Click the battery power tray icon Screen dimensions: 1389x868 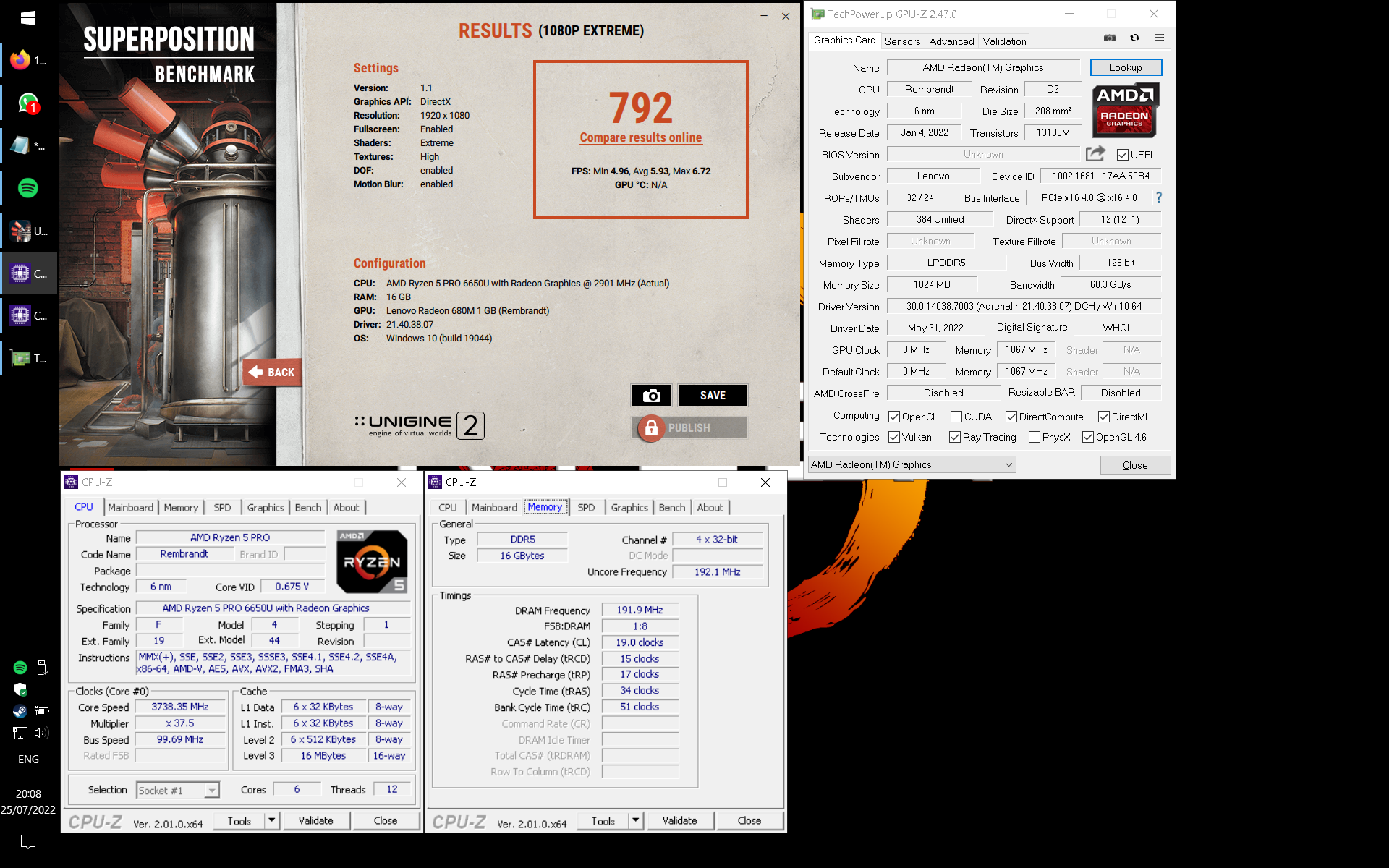pyautogui.click(x=42, y=711)
